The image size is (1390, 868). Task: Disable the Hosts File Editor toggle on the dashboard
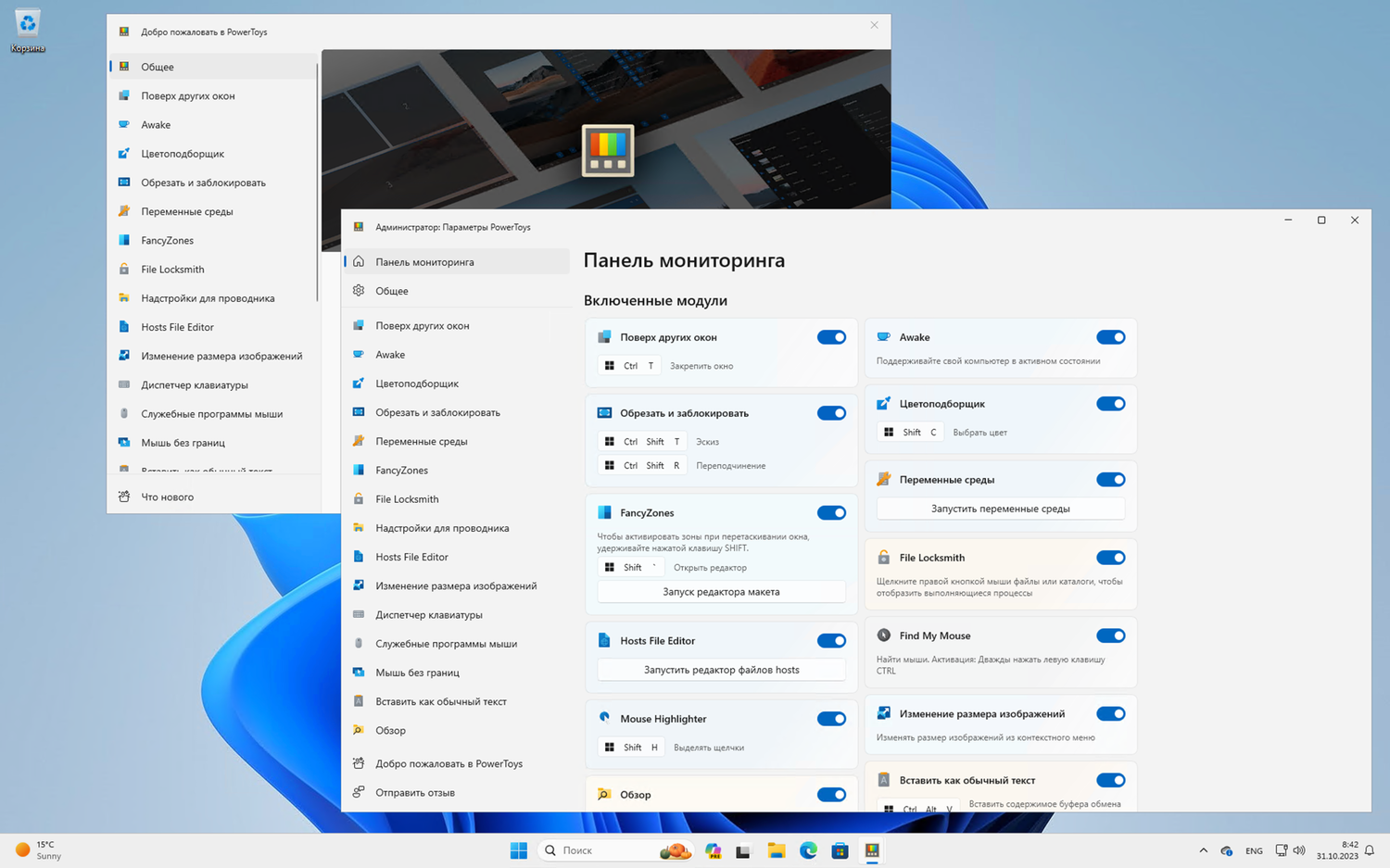pyautogui.click(x=831, y=640)
